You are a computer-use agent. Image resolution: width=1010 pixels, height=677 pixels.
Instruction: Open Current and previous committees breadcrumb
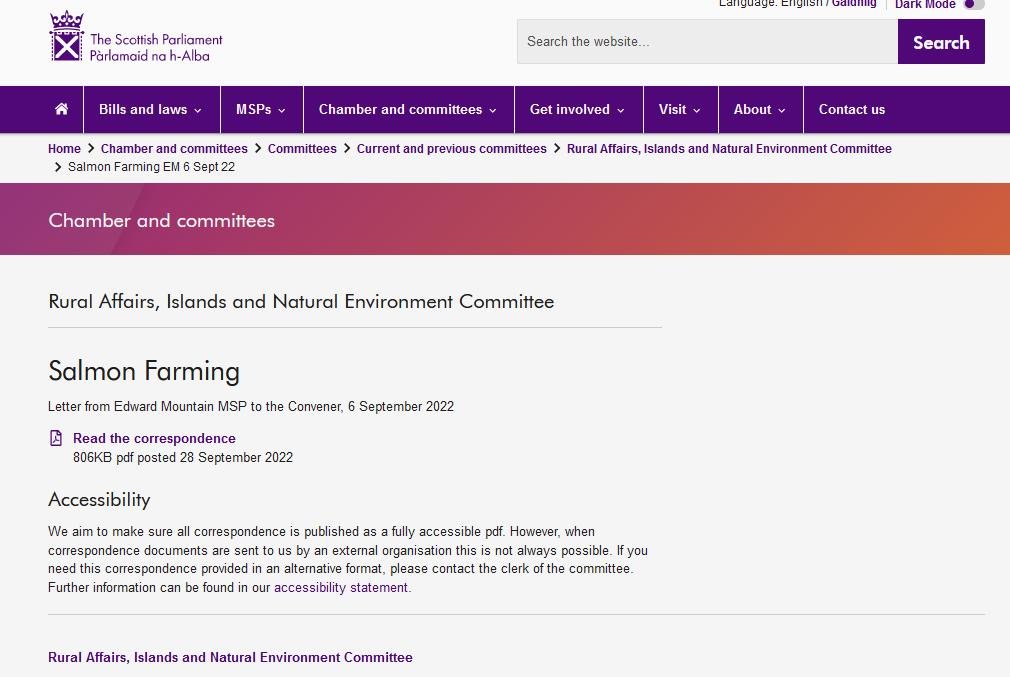coord(451,148)
